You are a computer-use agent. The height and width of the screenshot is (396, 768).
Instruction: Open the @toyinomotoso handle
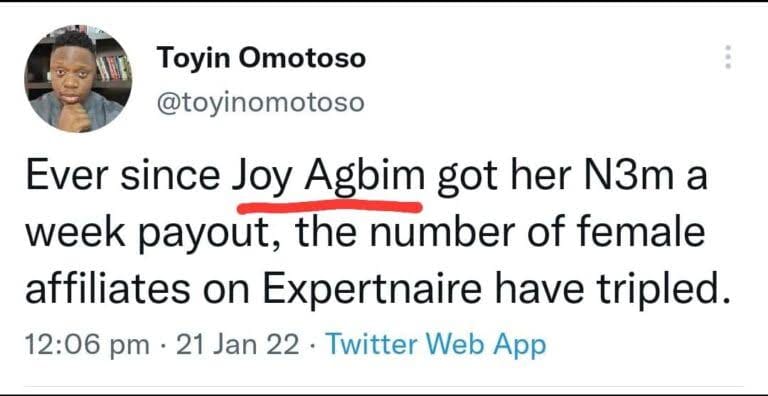point(260,103)
